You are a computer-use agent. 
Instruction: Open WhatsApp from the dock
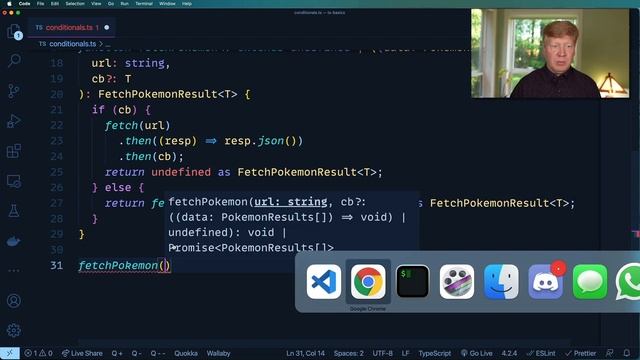629,282
